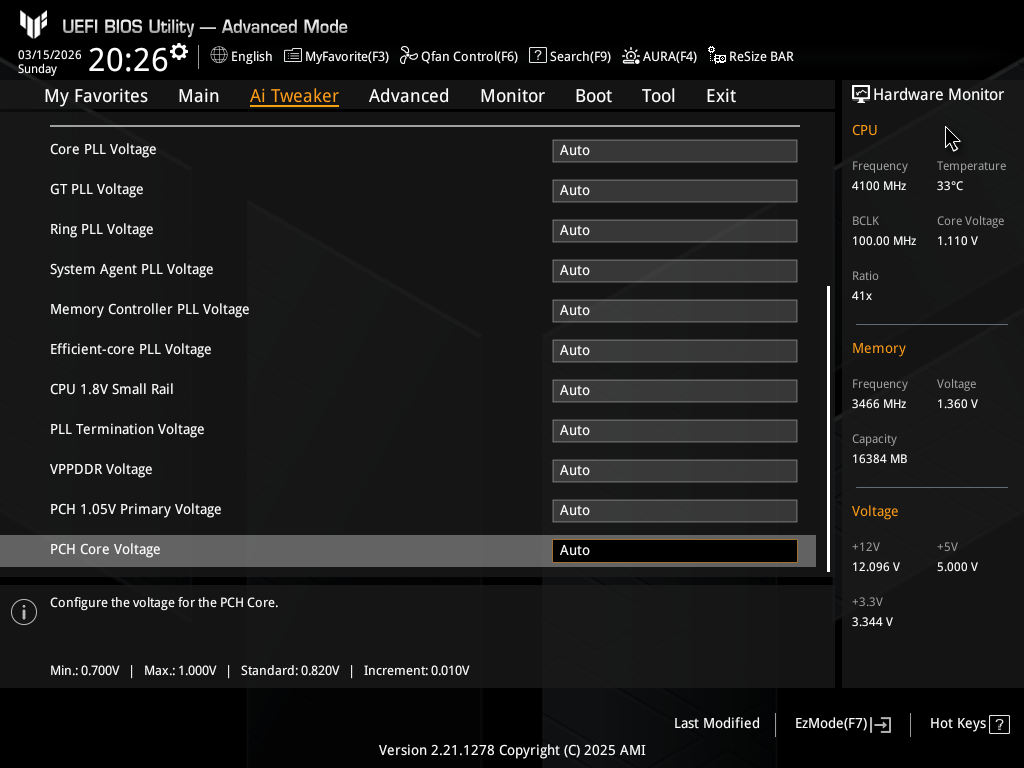Switch to the Main tab
Image resolution: width=1024 pixels, height=768 pixels.
click(199, 96)
